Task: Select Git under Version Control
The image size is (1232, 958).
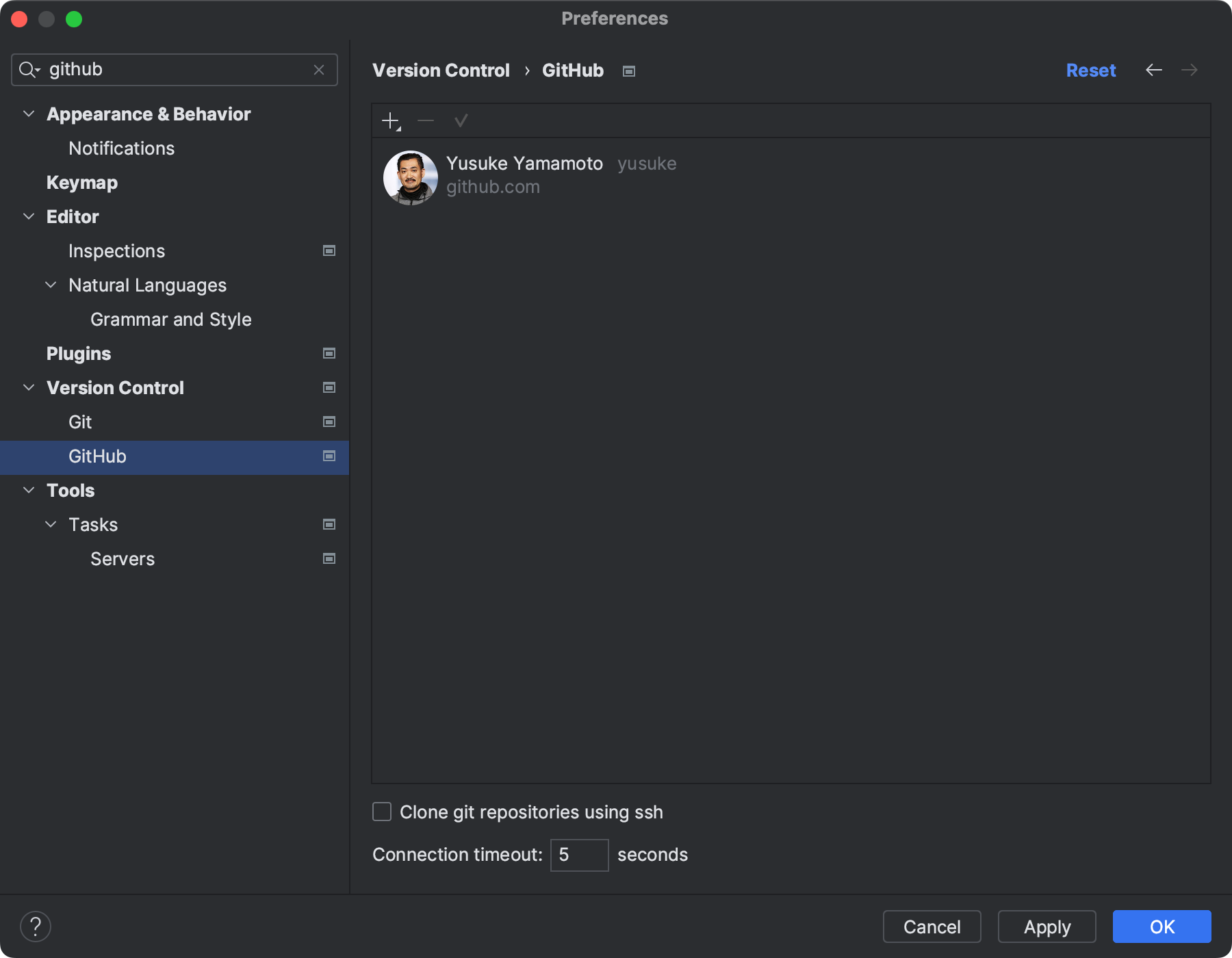Action: [x=80, y=422]
